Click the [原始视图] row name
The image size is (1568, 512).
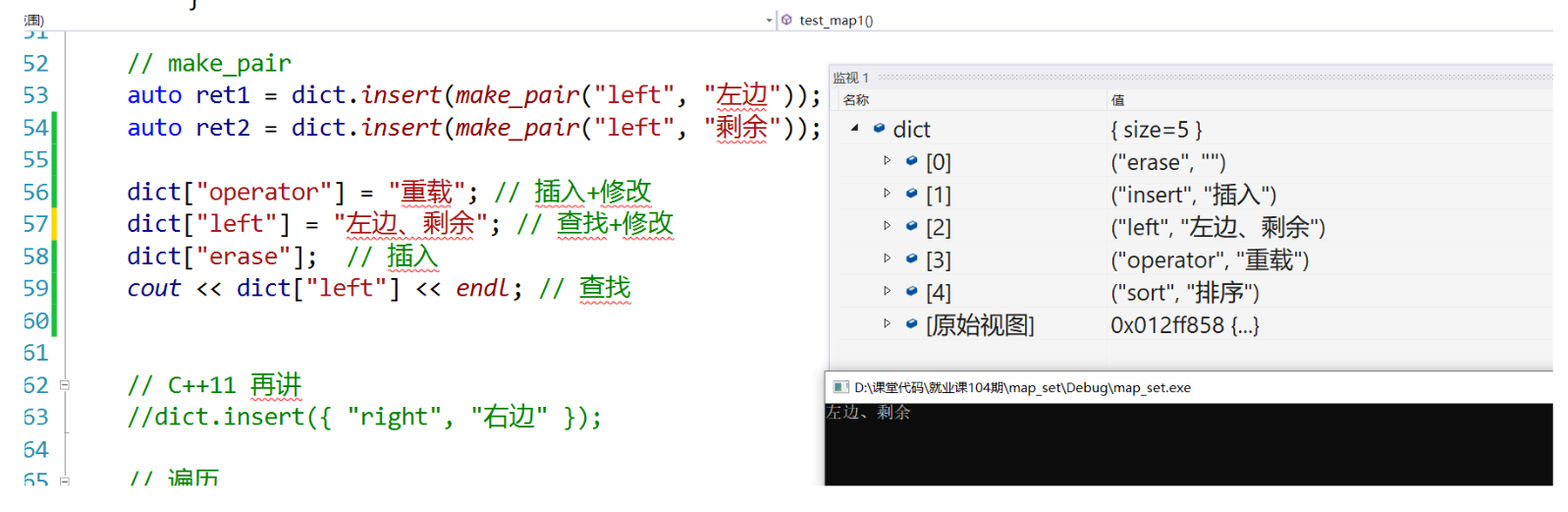click(x=980, y=324)
